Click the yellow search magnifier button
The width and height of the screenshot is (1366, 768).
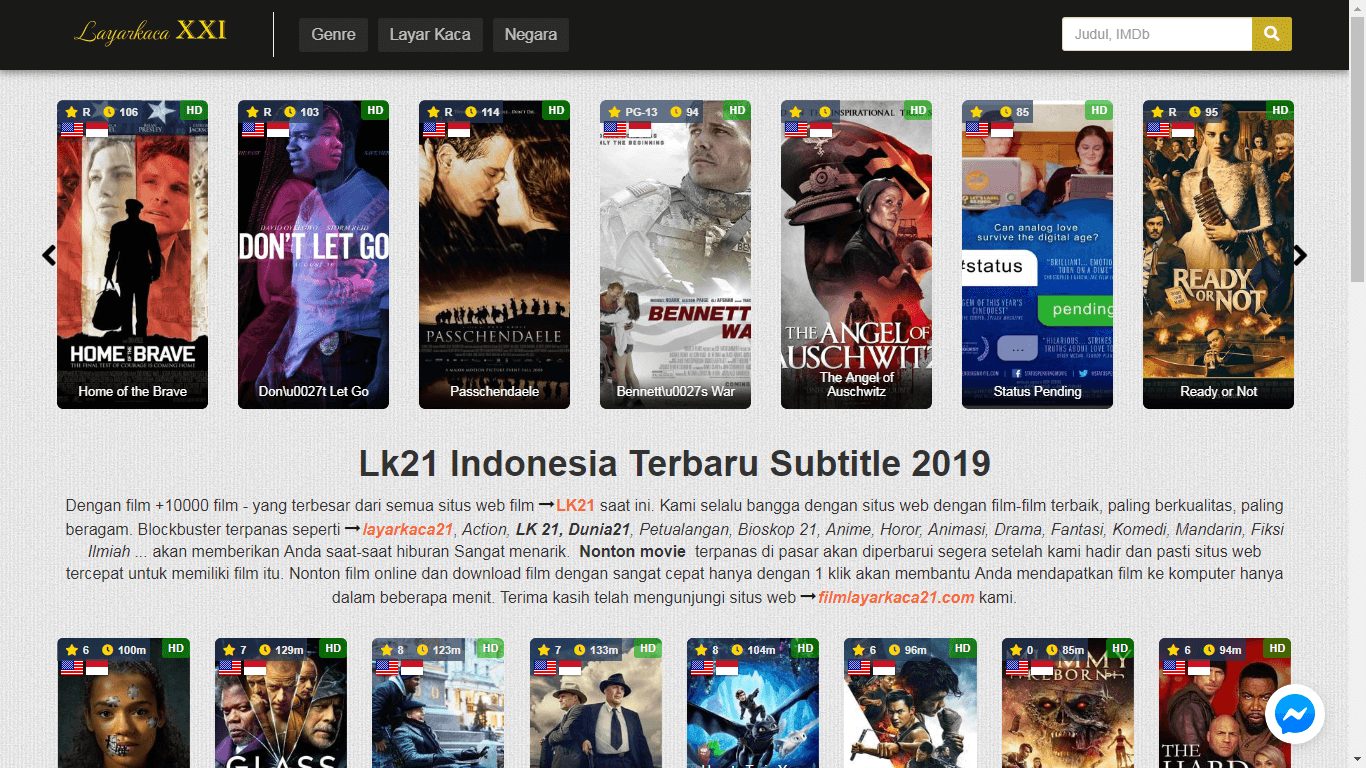[x=1271, y=34]
